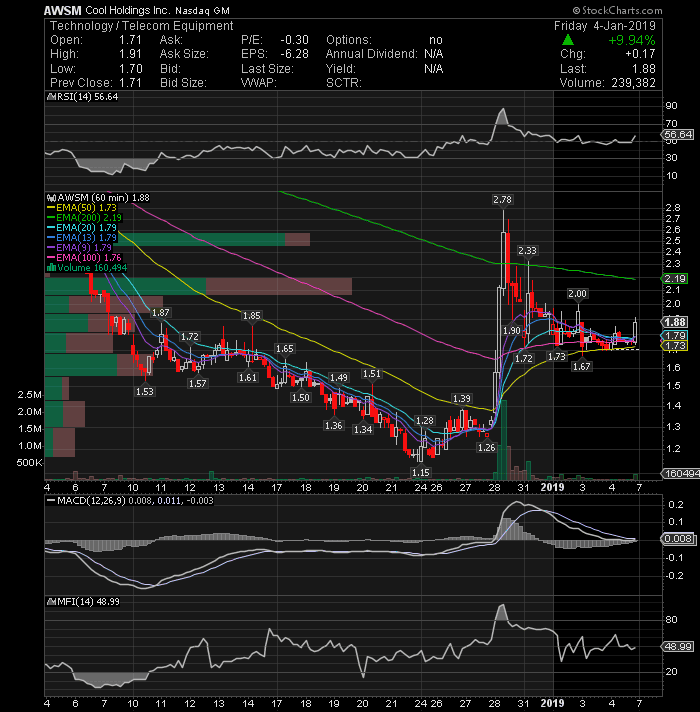This screenshot has height=712, width=700.
Task: Click the EMA(9) 1.79 legend entry
Action: (79, 248)
